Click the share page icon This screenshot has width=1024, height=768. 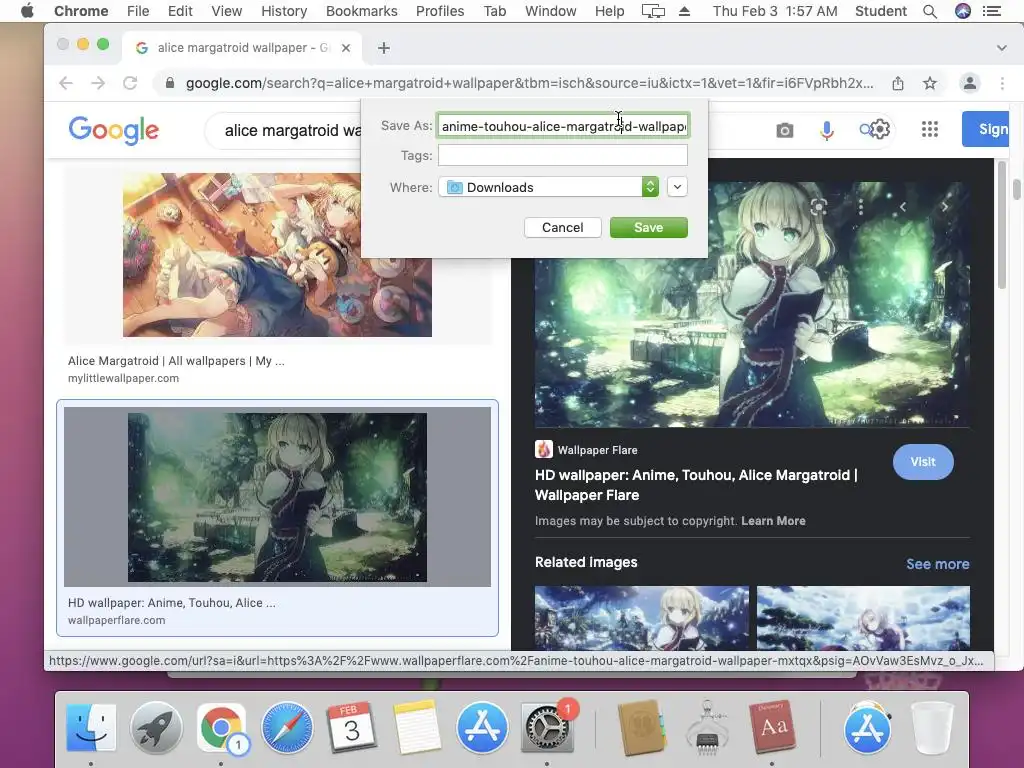point(898,83)
